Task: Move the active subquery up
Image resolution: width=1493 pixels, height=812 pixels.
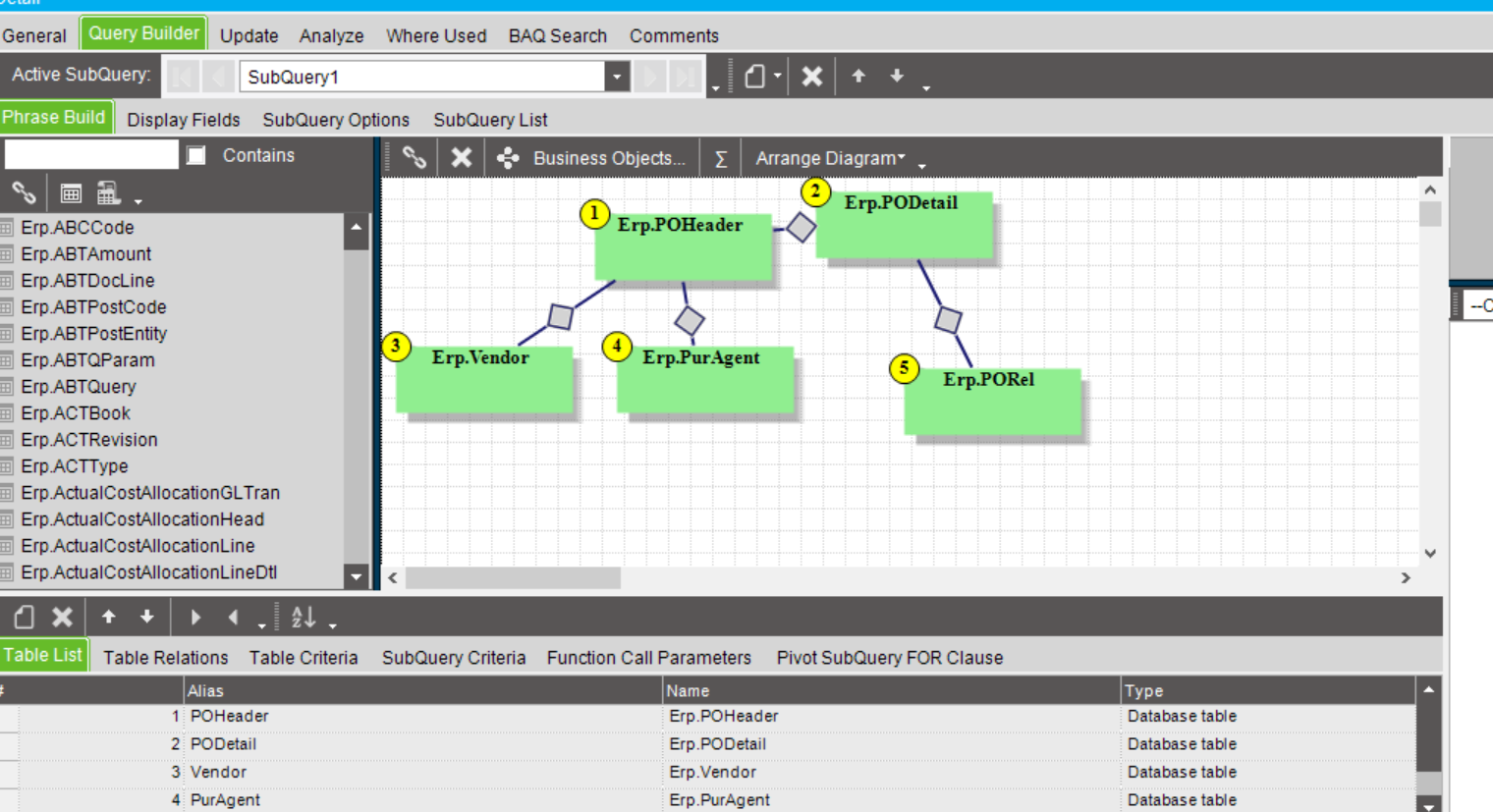Action: pyautogui.click(x=858, y=76)
